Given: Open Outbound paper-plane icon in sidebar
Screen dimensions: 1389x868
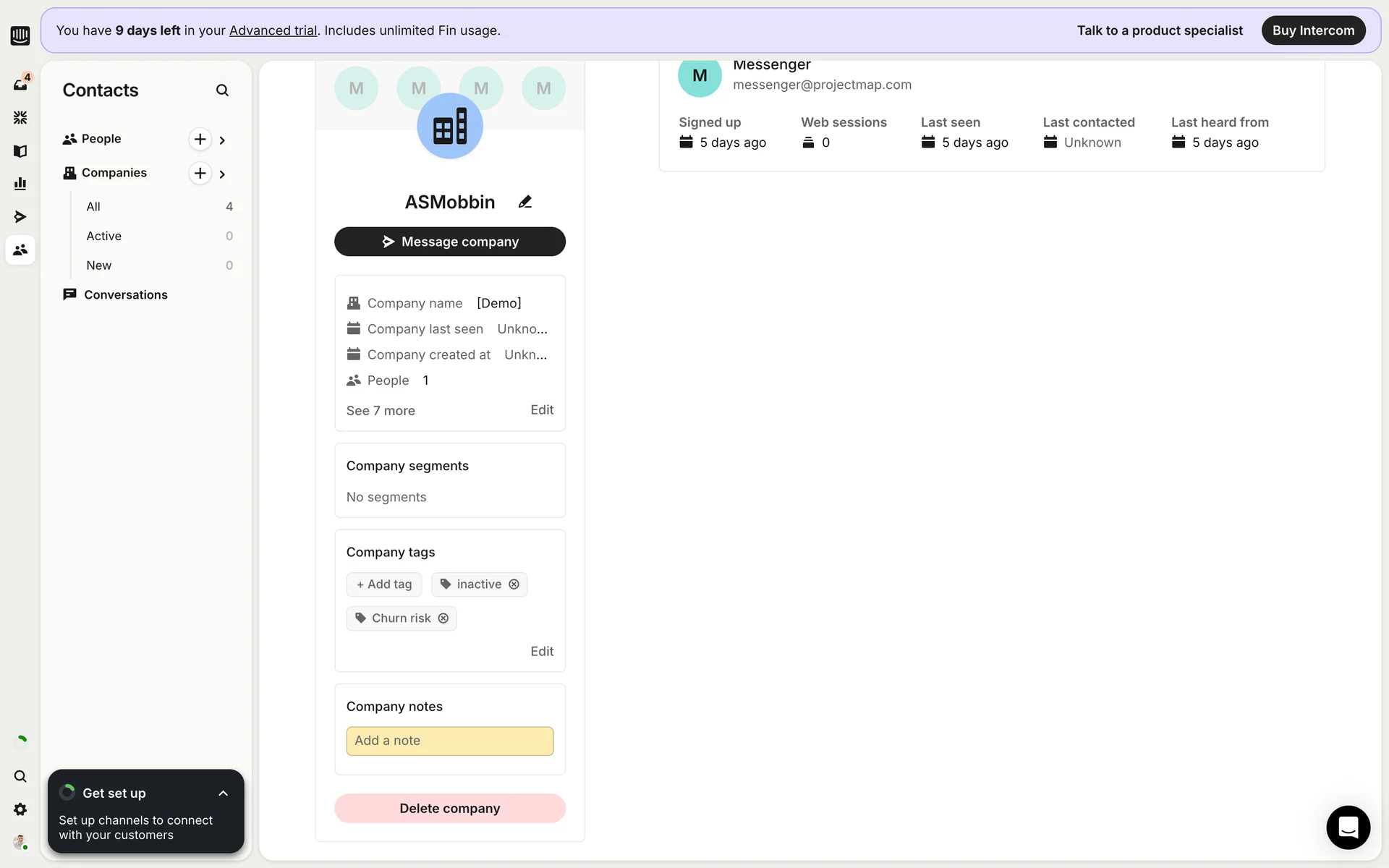Looking at the screenshot, I should (20, 217).
